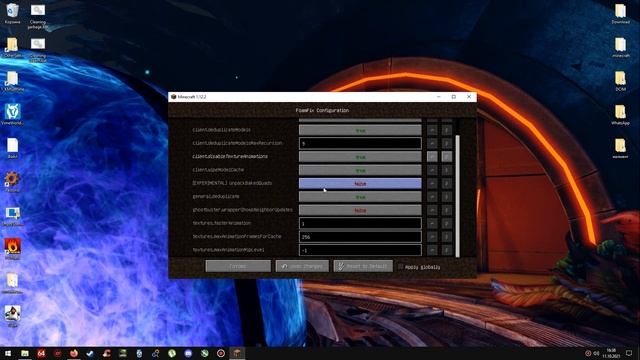Reset ghostbuster wrapper neighbor updates row to default

[447, 210]
